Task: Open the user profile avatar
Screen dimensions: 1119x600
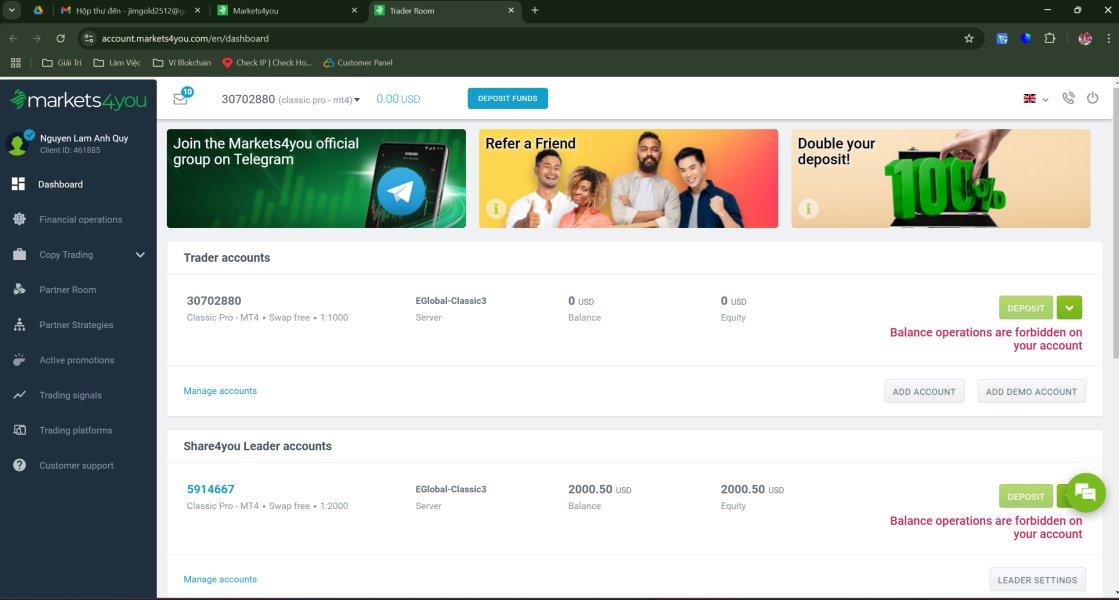Action: [17, 143]
